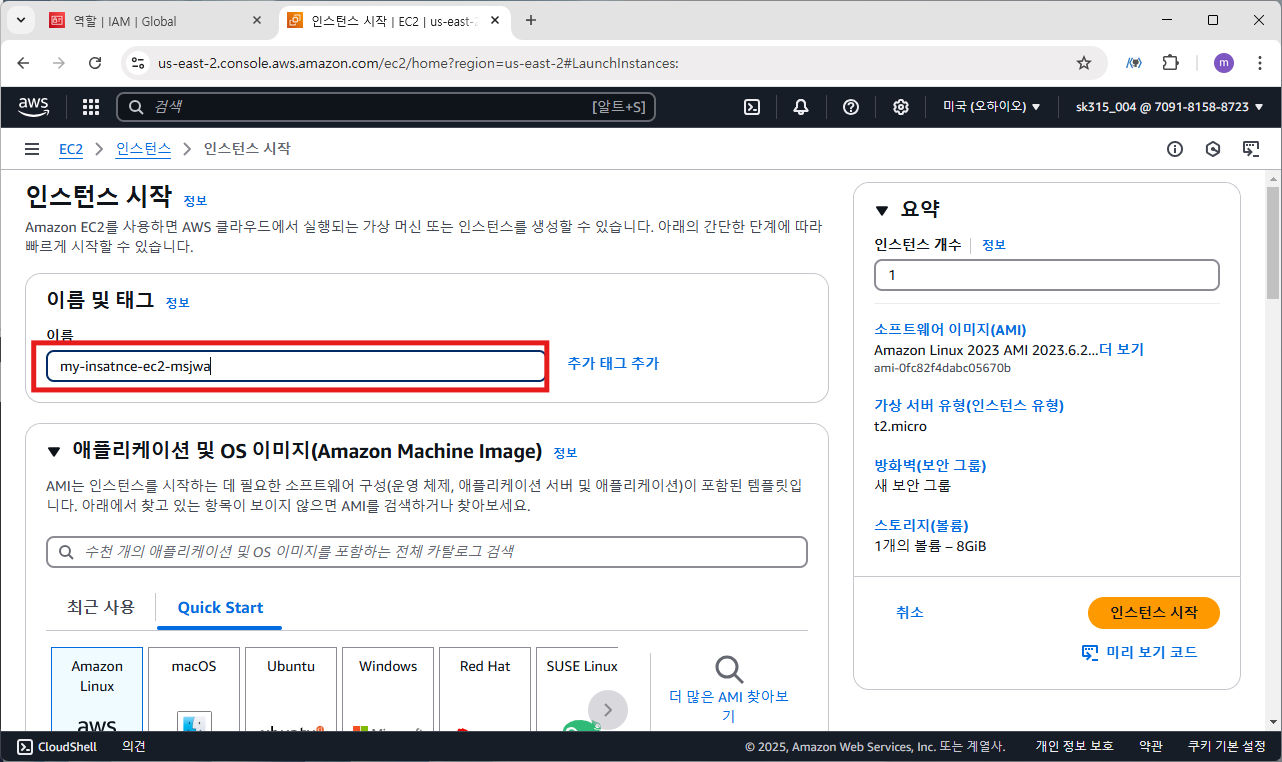Click the extension icon left of puzzle icon
Image resolution: width=1282 pixels, height=762 pixels.
(x=1134, y=63)
